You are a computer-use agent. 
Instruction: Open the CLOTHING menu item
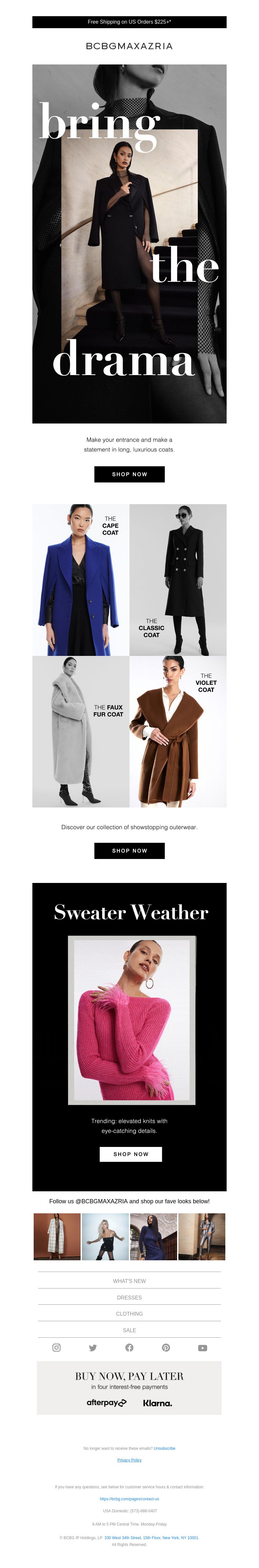[129, 1313]
